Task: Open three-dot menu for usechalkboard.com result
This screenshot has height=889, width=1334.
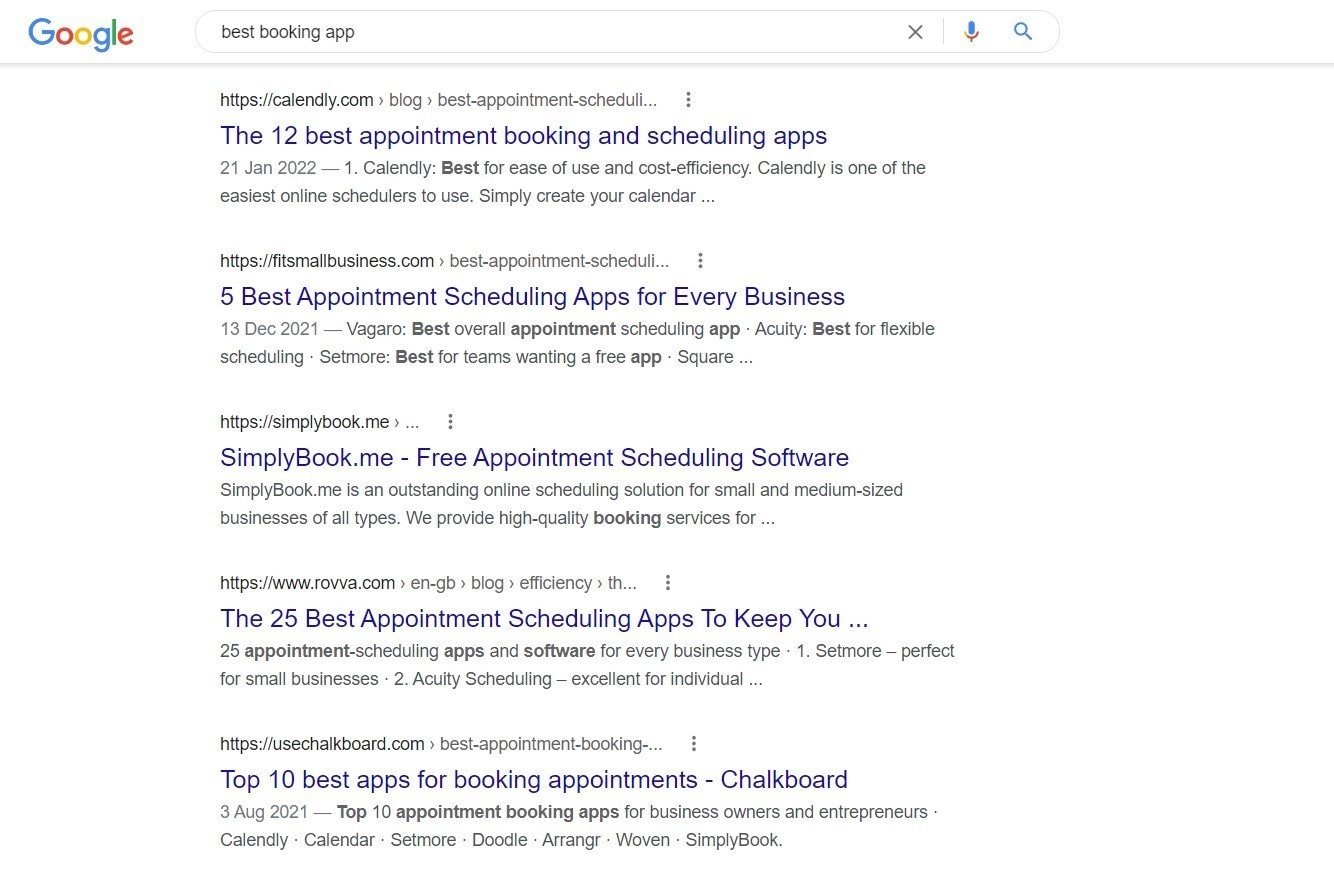Action: 693,744
